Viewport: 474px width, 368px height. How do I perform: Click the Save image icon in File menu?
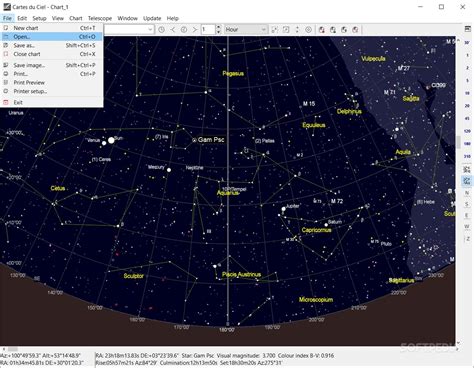click(x=6, y=65)
